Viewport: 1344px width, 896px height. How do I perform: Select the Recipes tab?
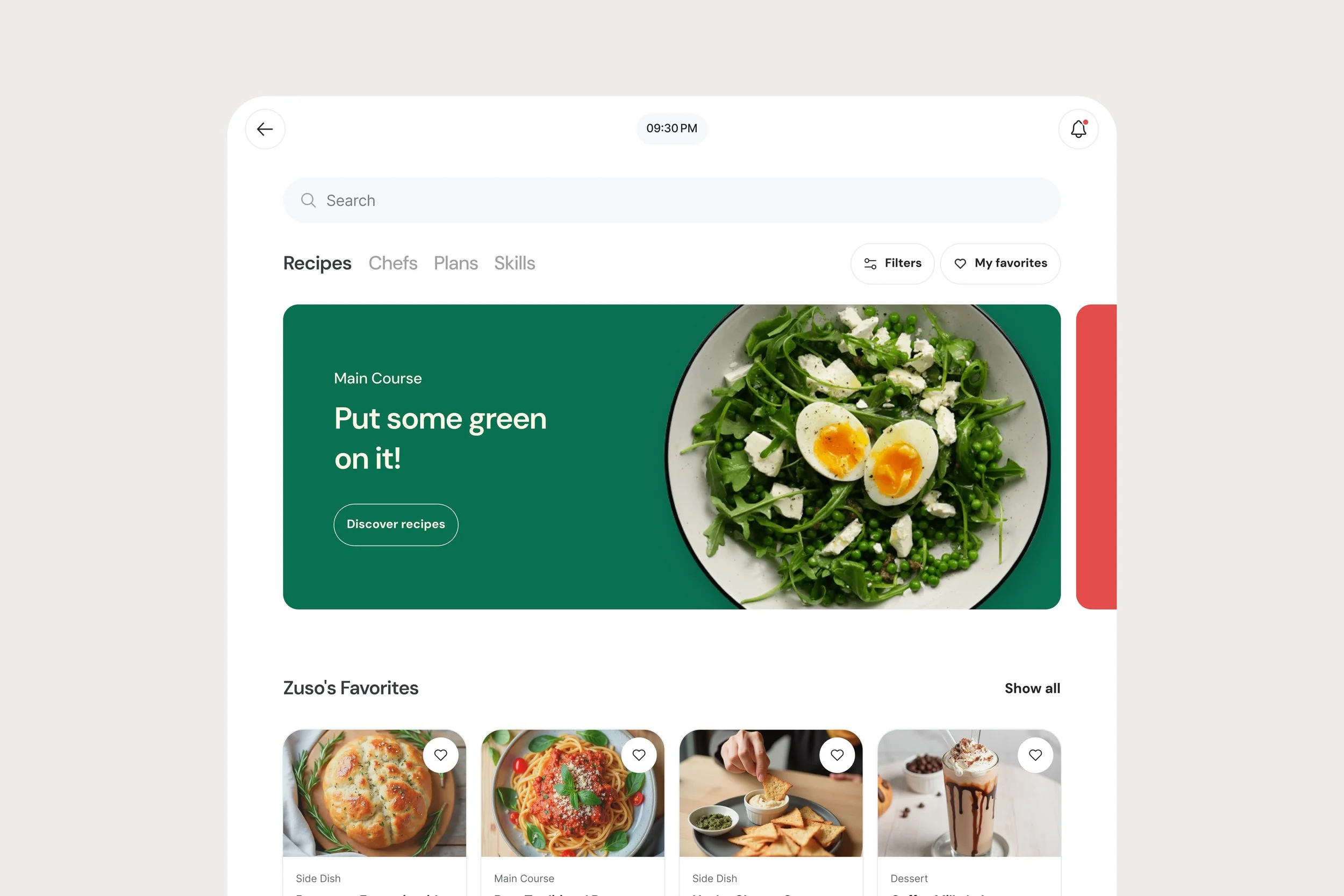(317, 263)
